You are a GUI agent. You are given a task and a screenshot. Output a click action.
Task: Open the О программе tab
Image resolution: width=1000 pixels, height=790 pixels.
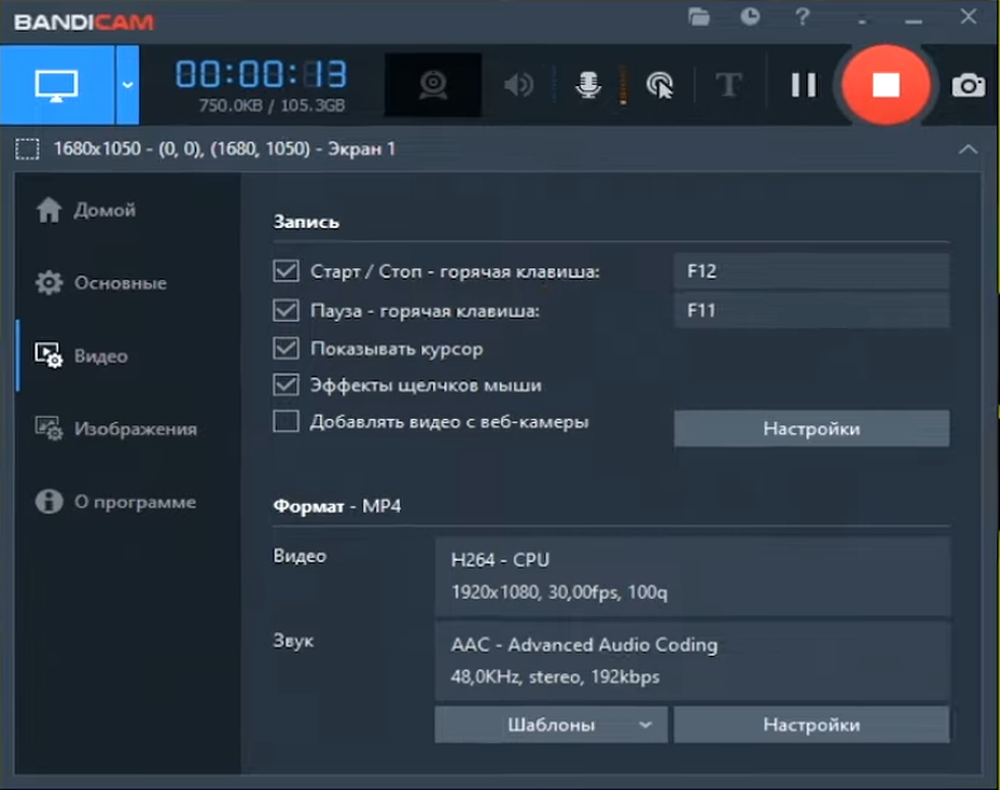[115, 502]
